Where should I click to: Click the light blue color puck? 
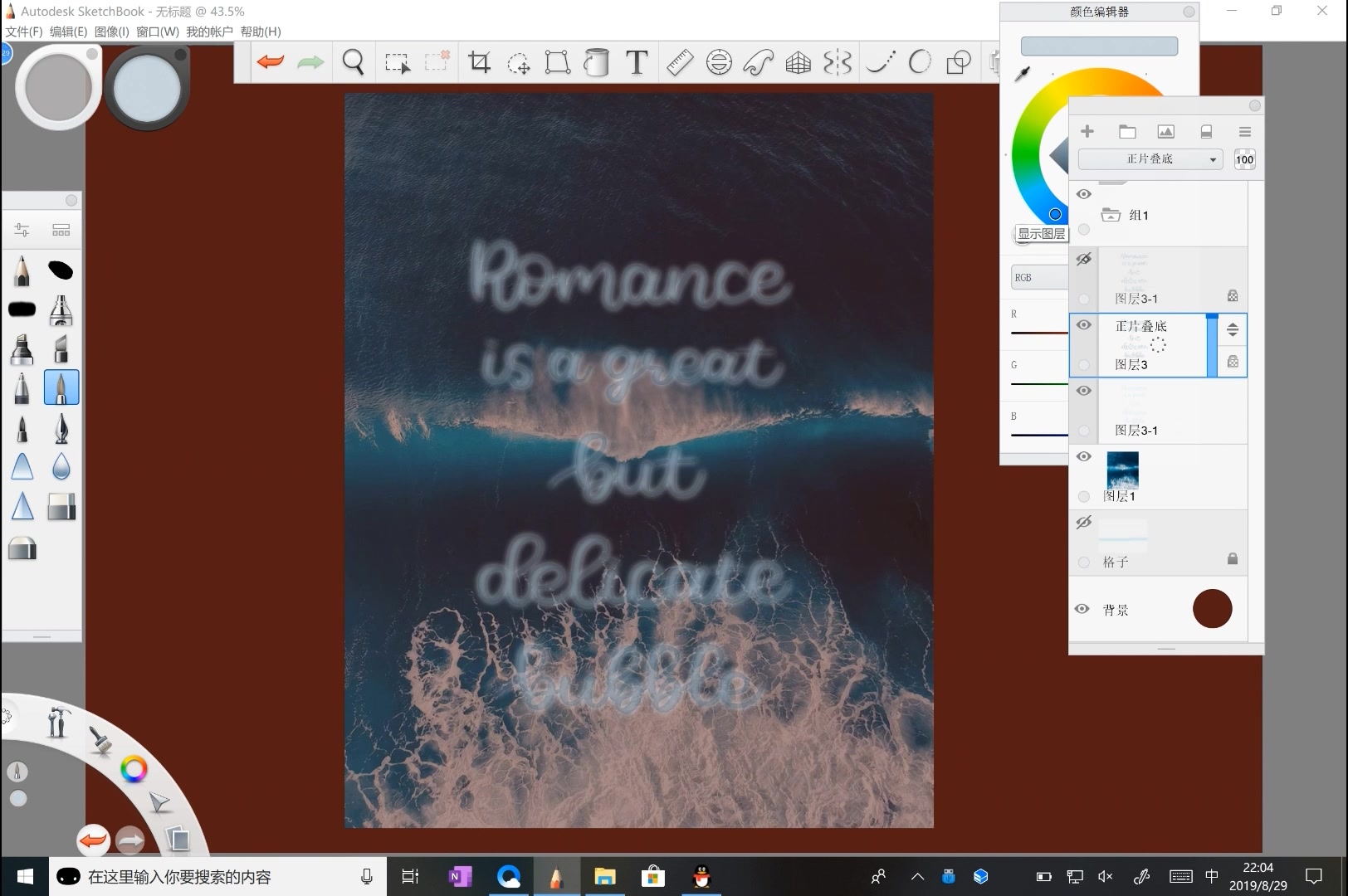coord(147,89)
